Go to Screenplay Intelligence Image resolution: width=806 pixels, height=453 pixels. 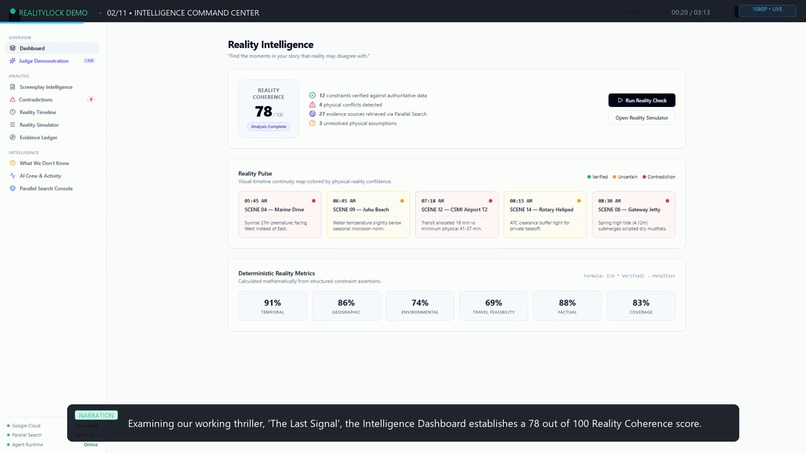[x=52, y=87]
